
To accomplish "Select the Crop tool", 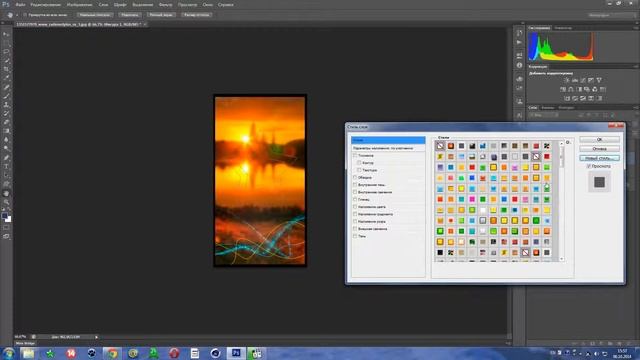I will tap(6, 69).
